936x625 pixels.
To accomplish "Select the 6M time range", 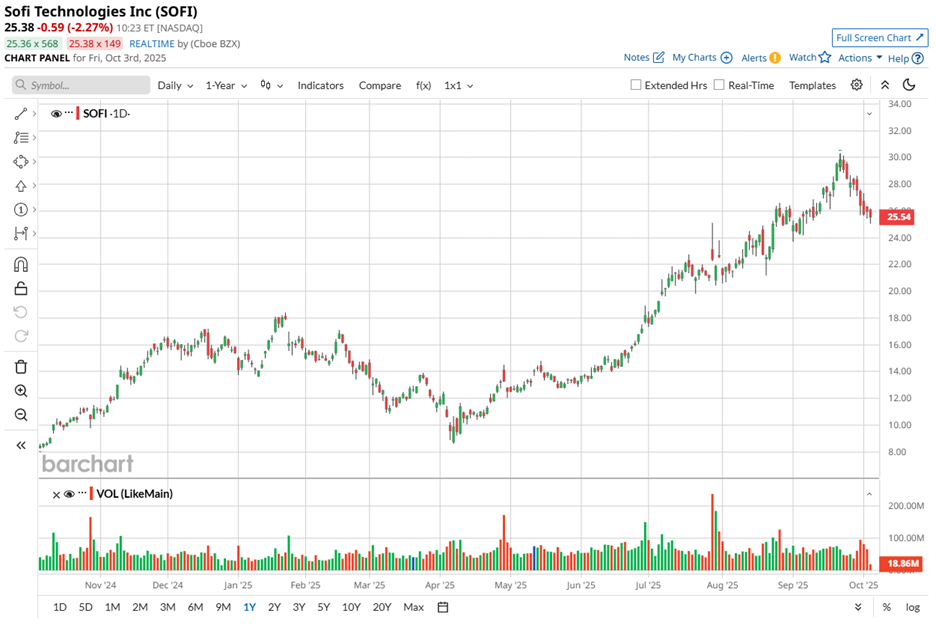I will [x=195, y=607].
